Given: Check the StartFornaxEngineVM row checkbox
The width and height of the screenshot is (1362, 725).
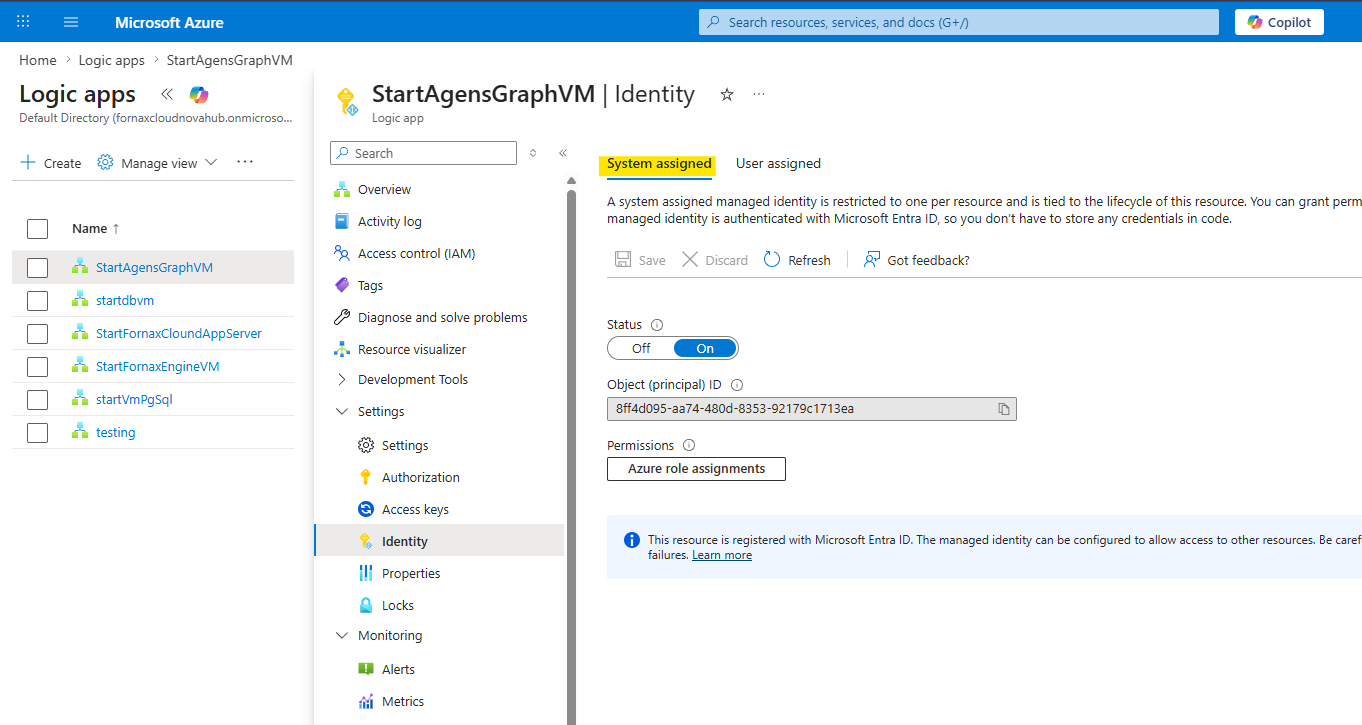Looking at the screenshot, I should (x=37, y=366).
